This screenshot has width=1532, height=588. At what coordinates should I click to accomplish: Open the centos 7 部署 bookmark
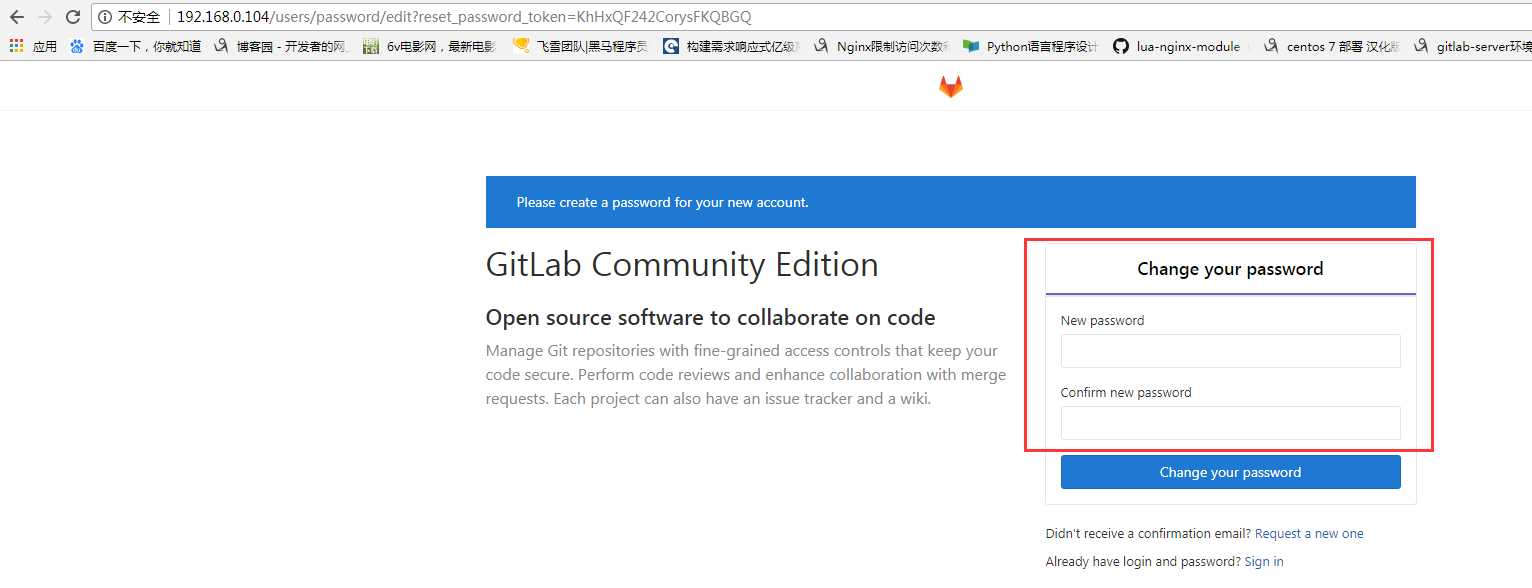click(1332, 46)
